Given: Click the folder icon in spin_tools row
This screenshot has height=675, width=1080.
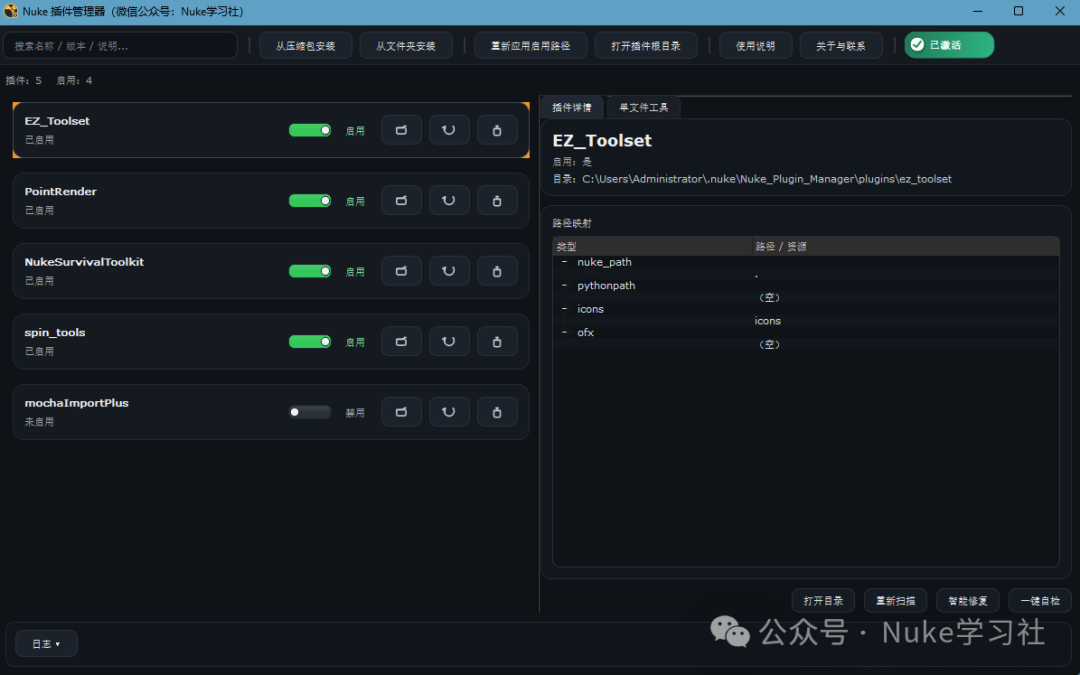Looking at the screenshot, I should (402, 342).
